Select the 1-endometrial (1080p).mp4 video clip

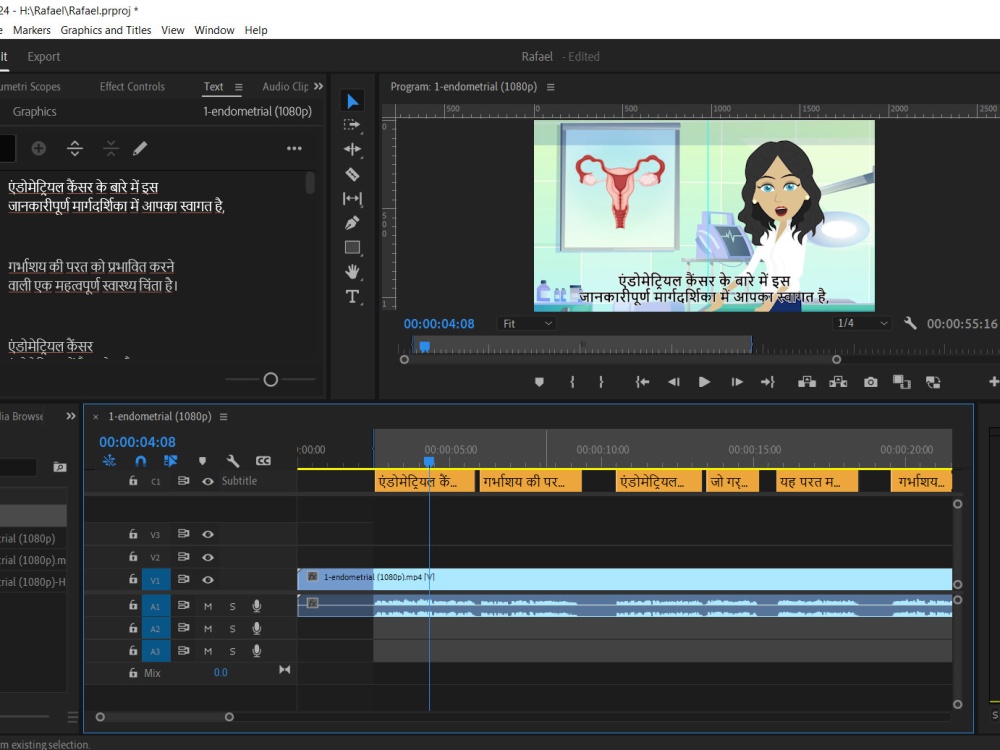click(624, 579)
